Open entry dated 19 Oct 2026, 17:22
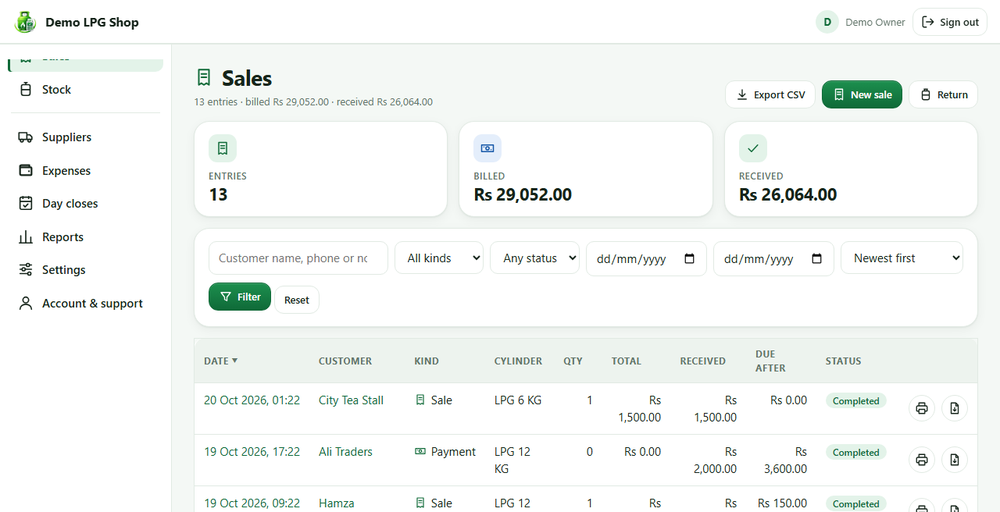The height and width of the screenshot is (512, 1000). (252, 452)
